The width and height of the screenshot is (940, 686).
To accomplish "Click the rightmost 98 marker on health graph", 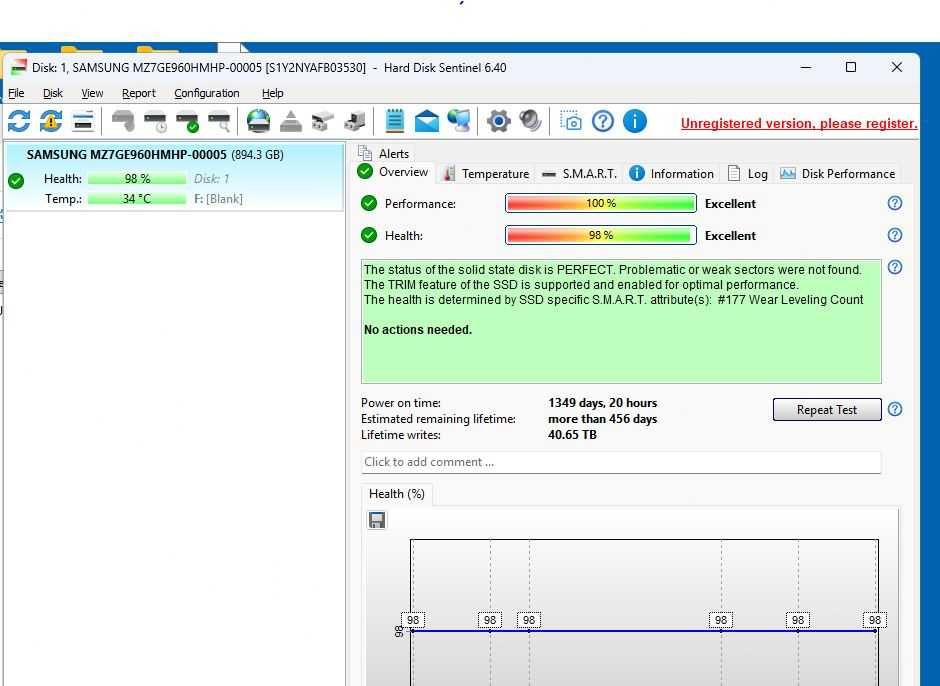I will pos(875,620).
